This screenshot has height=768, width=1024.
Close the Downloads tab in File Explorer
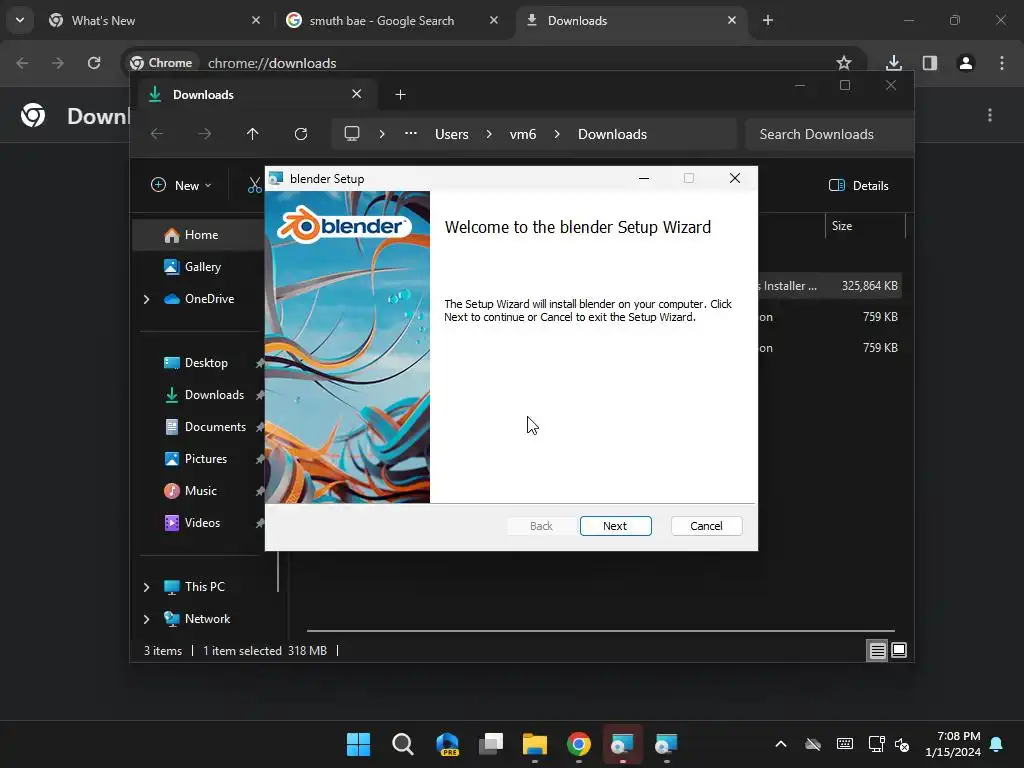click(357, 94)
